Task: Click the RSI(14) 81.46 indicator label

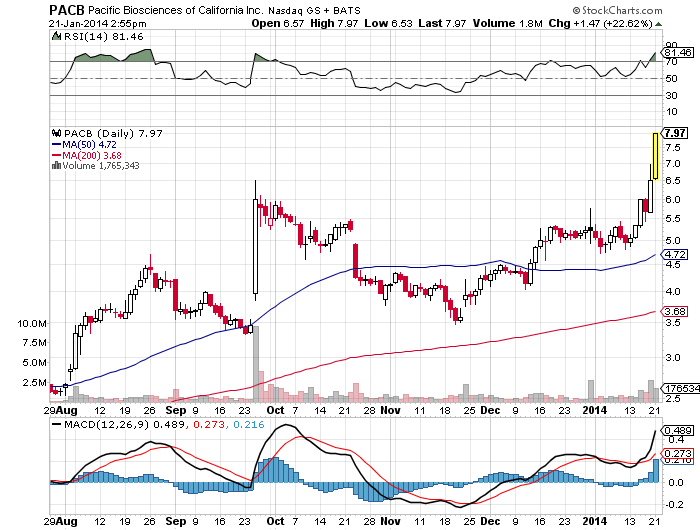Action: (x=104, y=37)
